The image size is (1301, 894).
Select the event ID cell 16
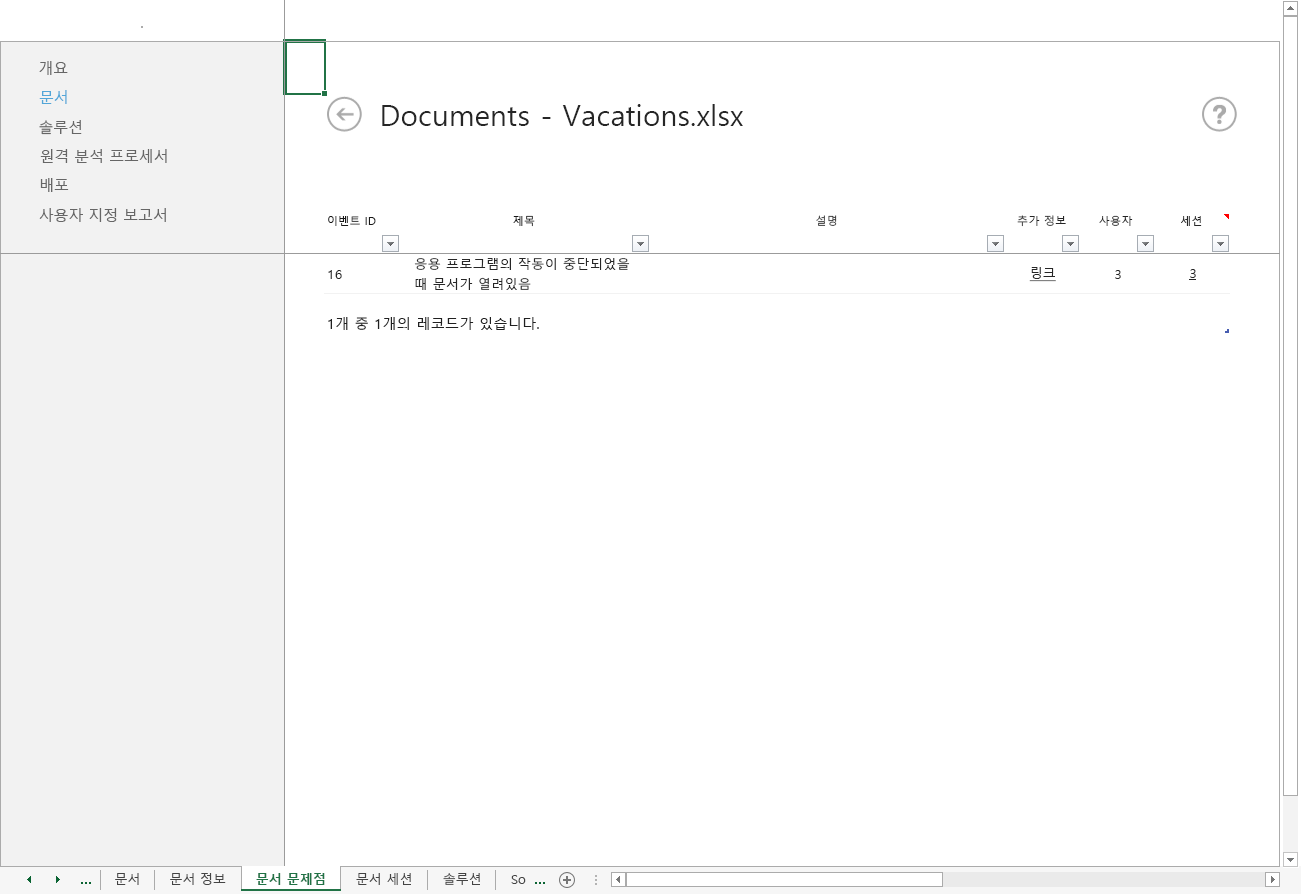click(335, 274)
